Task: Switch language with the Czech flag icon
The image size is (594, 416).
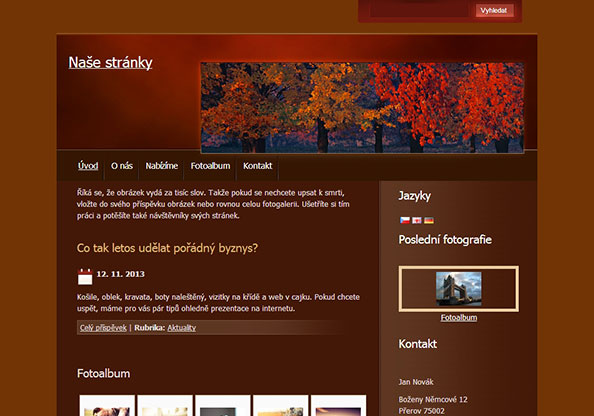Action: 405,220
